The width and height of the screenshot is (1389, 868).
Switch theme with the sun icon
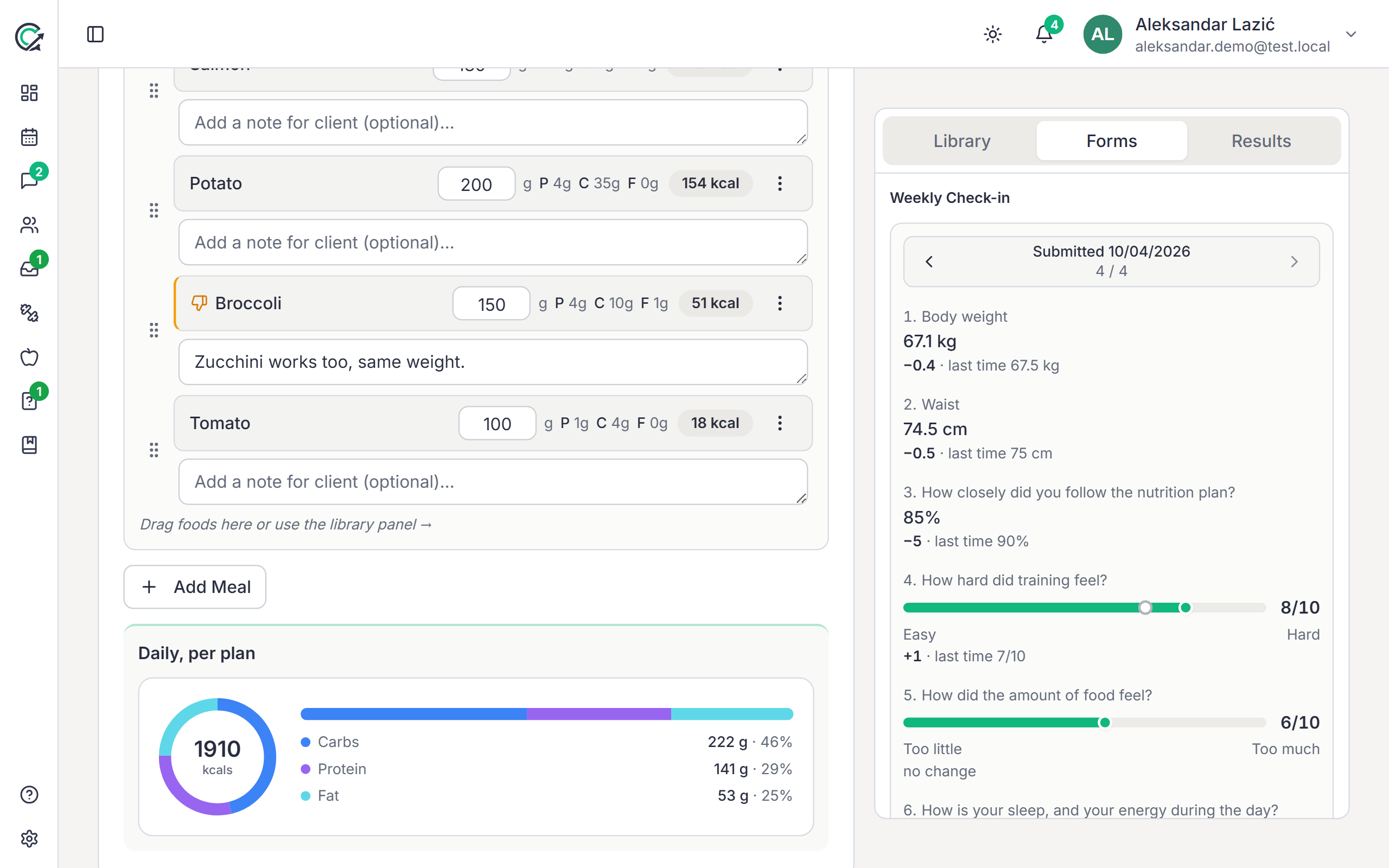tap(992, 34)
